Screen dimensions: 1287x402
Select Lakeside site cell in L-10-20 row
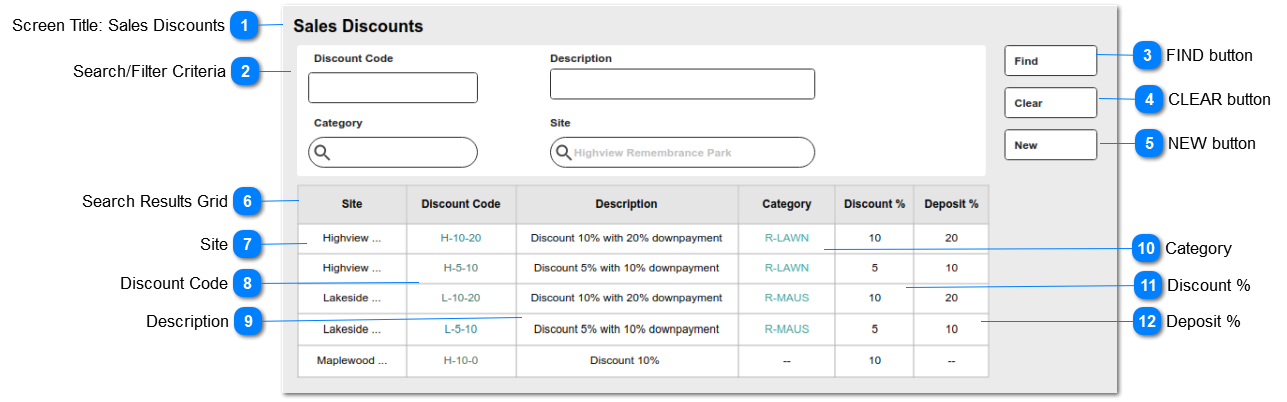coord(352,298)
